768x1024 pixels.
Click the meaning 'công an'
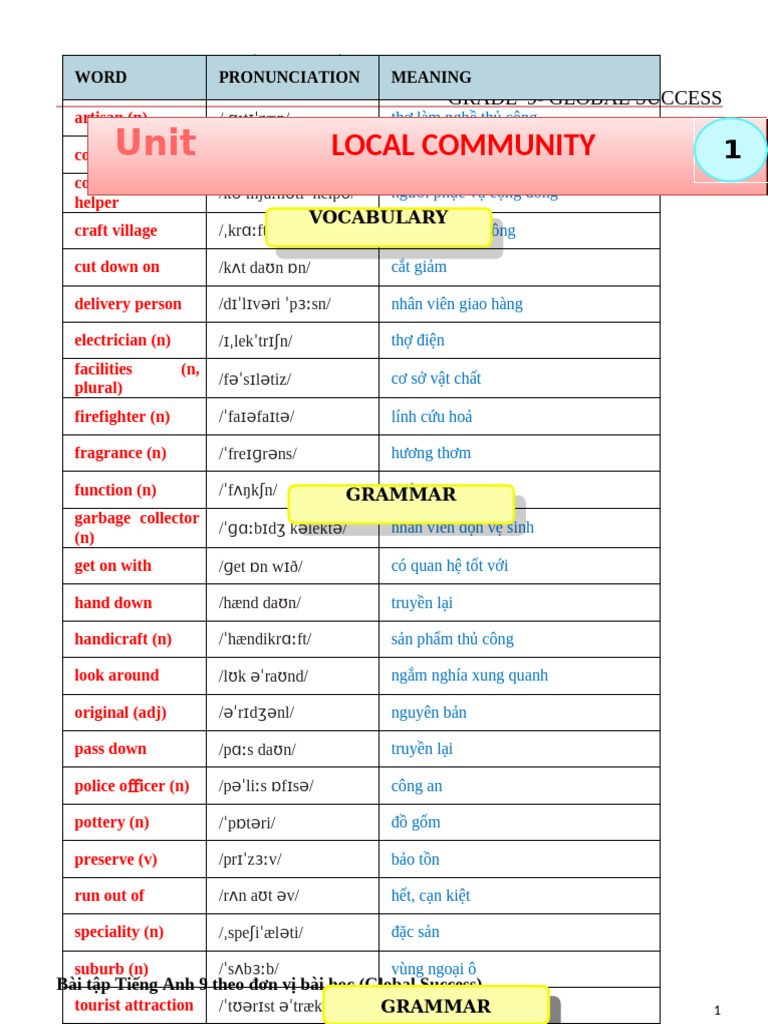[416, 786]
